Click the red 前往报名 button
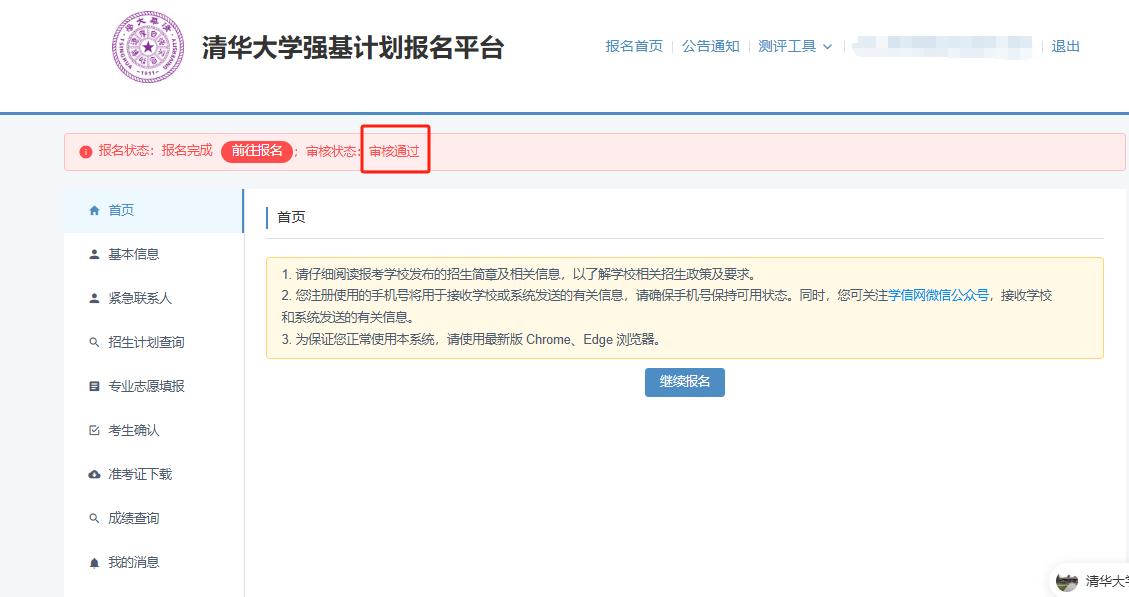 tap(257, 151)
